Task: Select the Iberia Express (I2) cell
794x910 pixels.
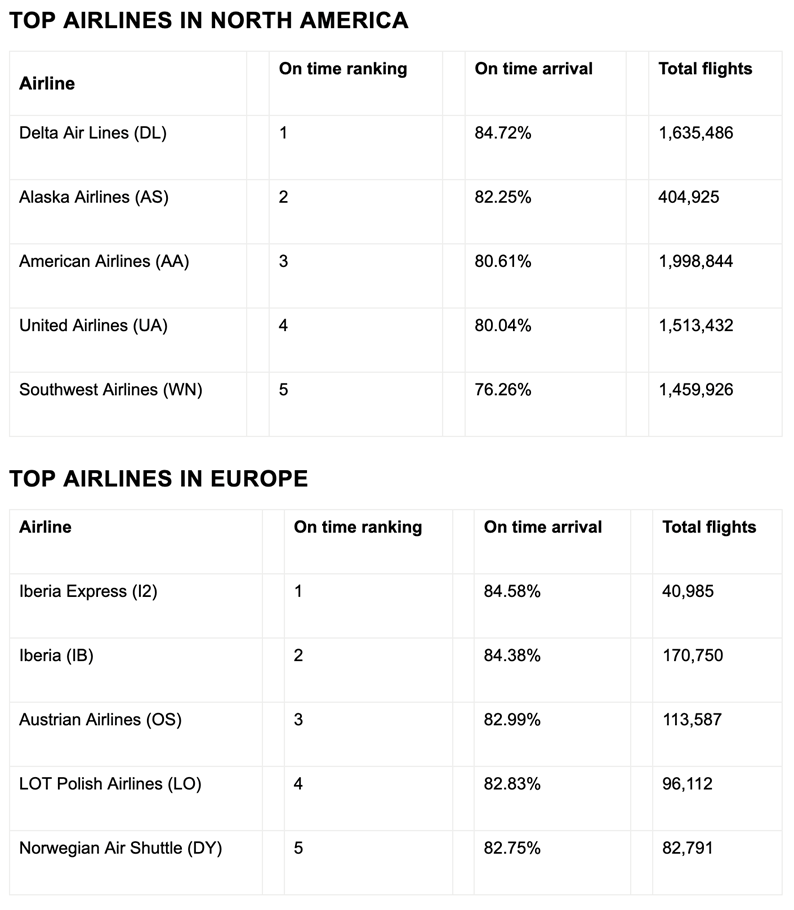Action: 88,591
